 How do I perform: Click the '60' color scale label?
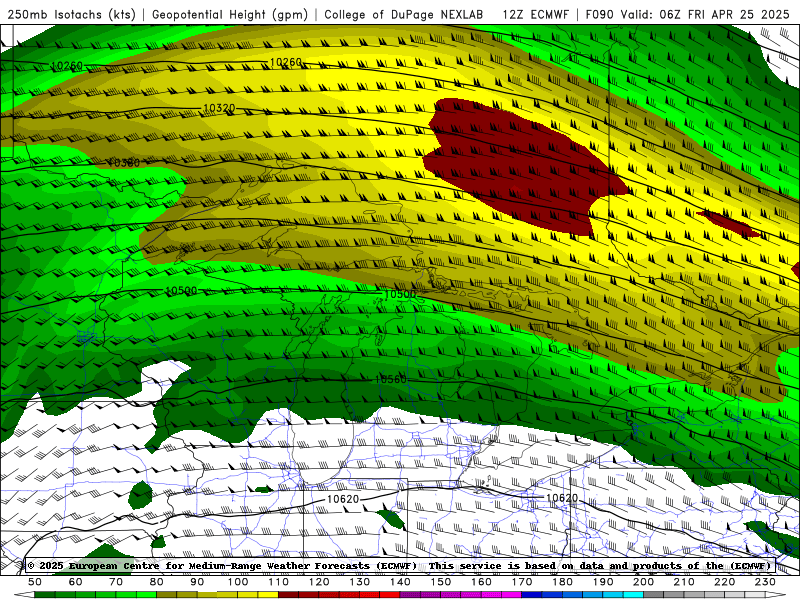[76, 582]
